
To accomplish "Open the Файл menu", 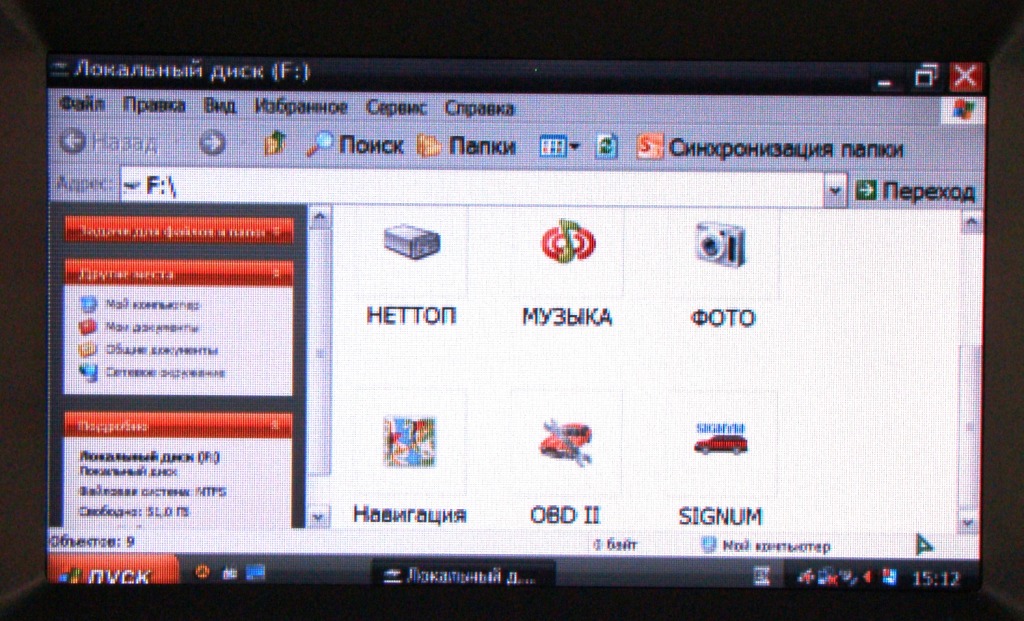I will pos(83,105).
